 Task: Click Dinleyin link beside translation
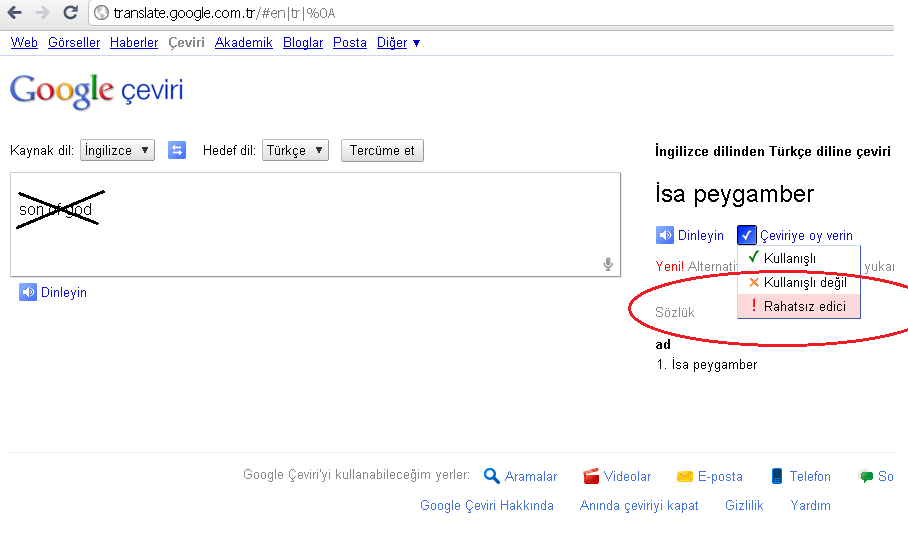701,236
